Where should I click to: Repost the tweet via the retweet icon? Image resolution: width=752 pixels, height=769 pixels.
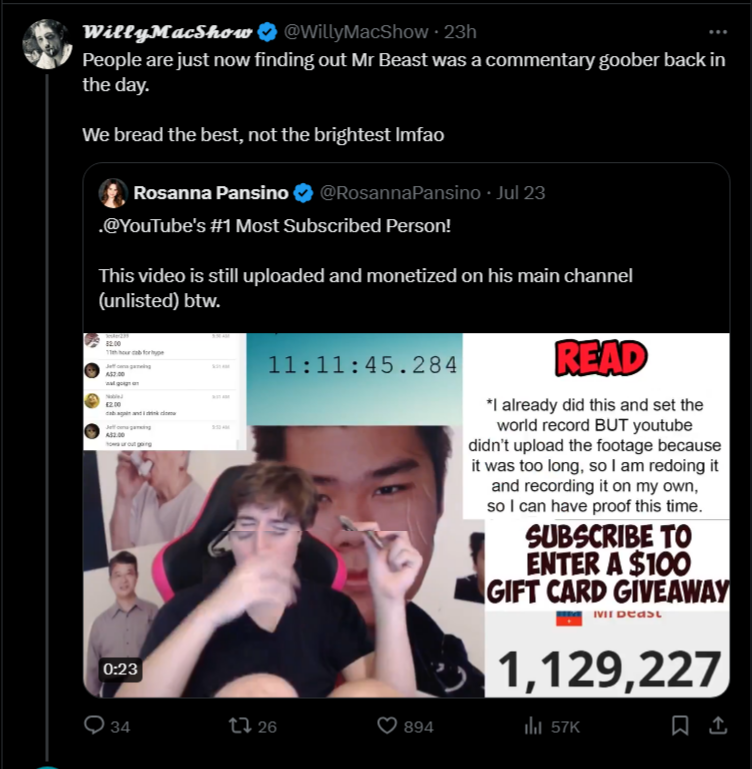pos(240,725)
